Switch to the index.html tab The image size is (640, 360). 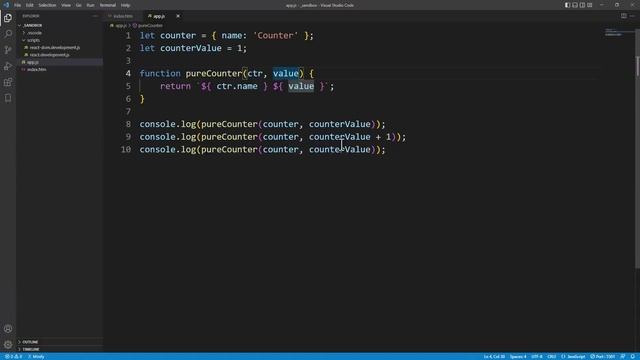click(x=122, y=16)
